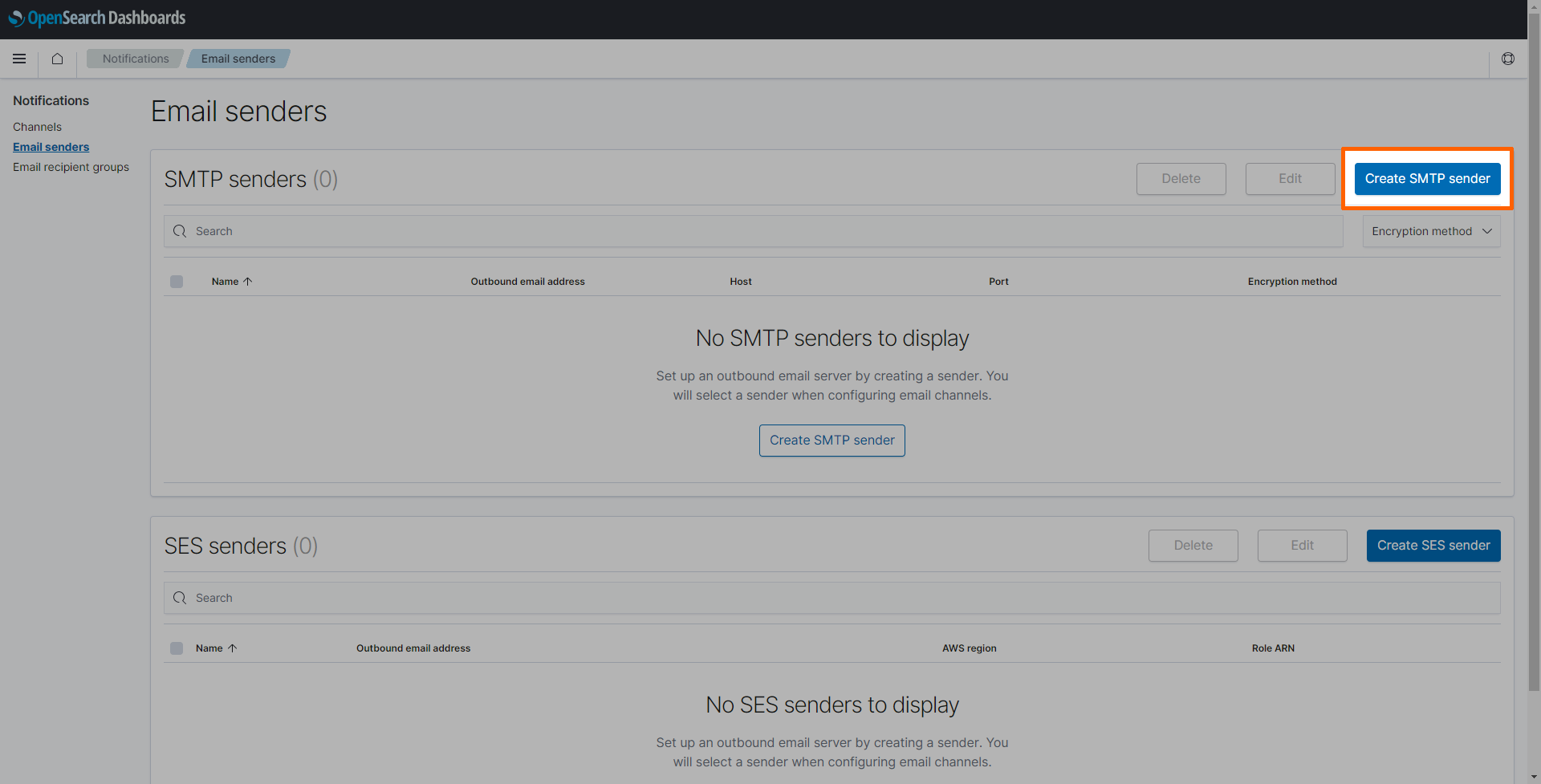Focus the SMTP senders search field
The height and width of the screenshot is (784, 1541).
[x=753, y=231]
